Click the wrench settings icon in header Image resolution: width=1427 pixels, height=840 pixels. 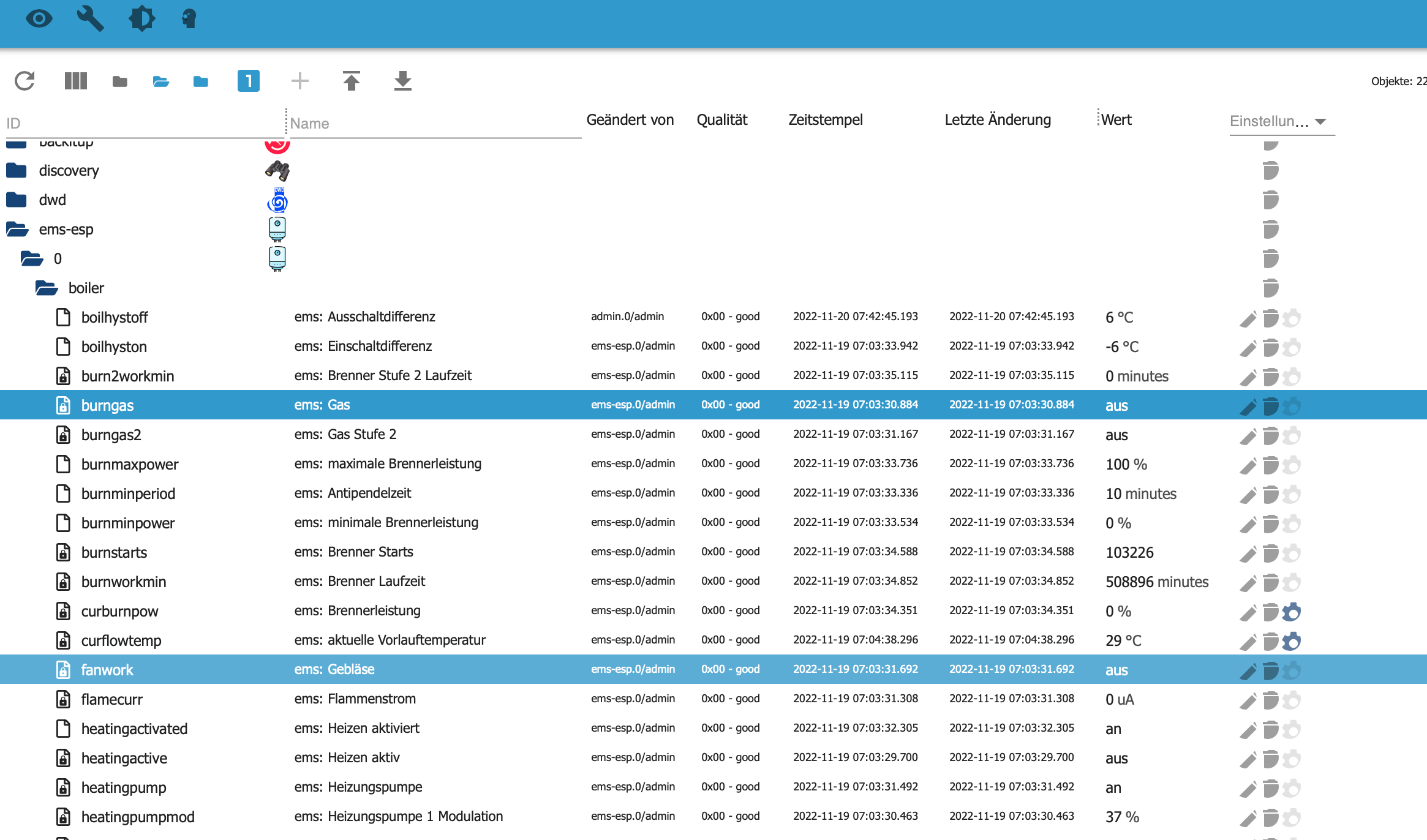[90, 18]
